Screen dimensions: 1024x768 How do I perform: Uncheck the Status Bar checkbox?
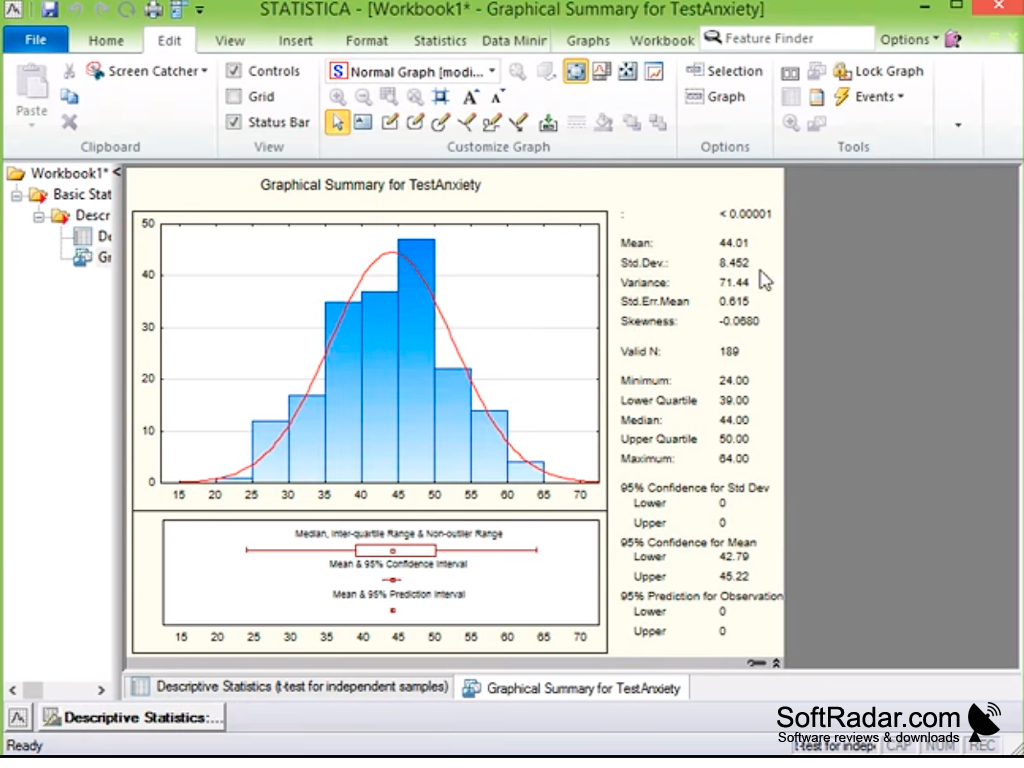coord(233,122)
